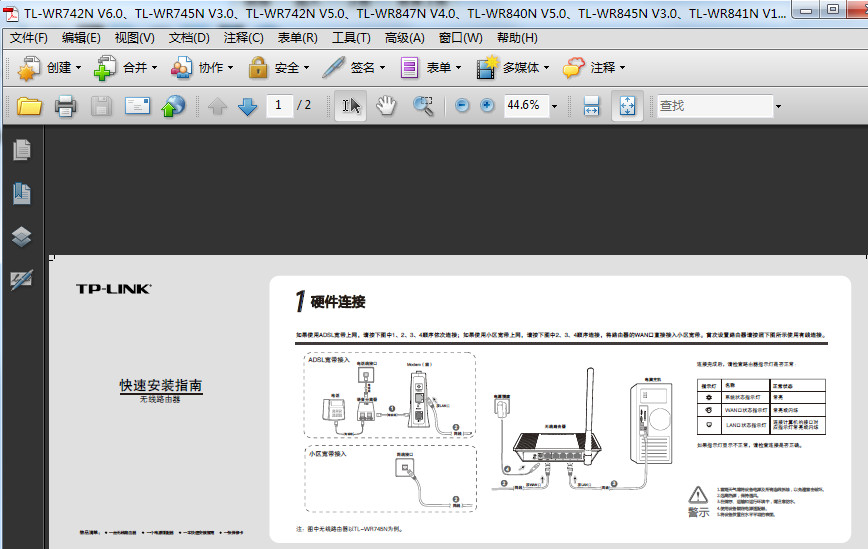
Task: Toggle the Fit Width scrolling mode
Action: pos(591,105)
